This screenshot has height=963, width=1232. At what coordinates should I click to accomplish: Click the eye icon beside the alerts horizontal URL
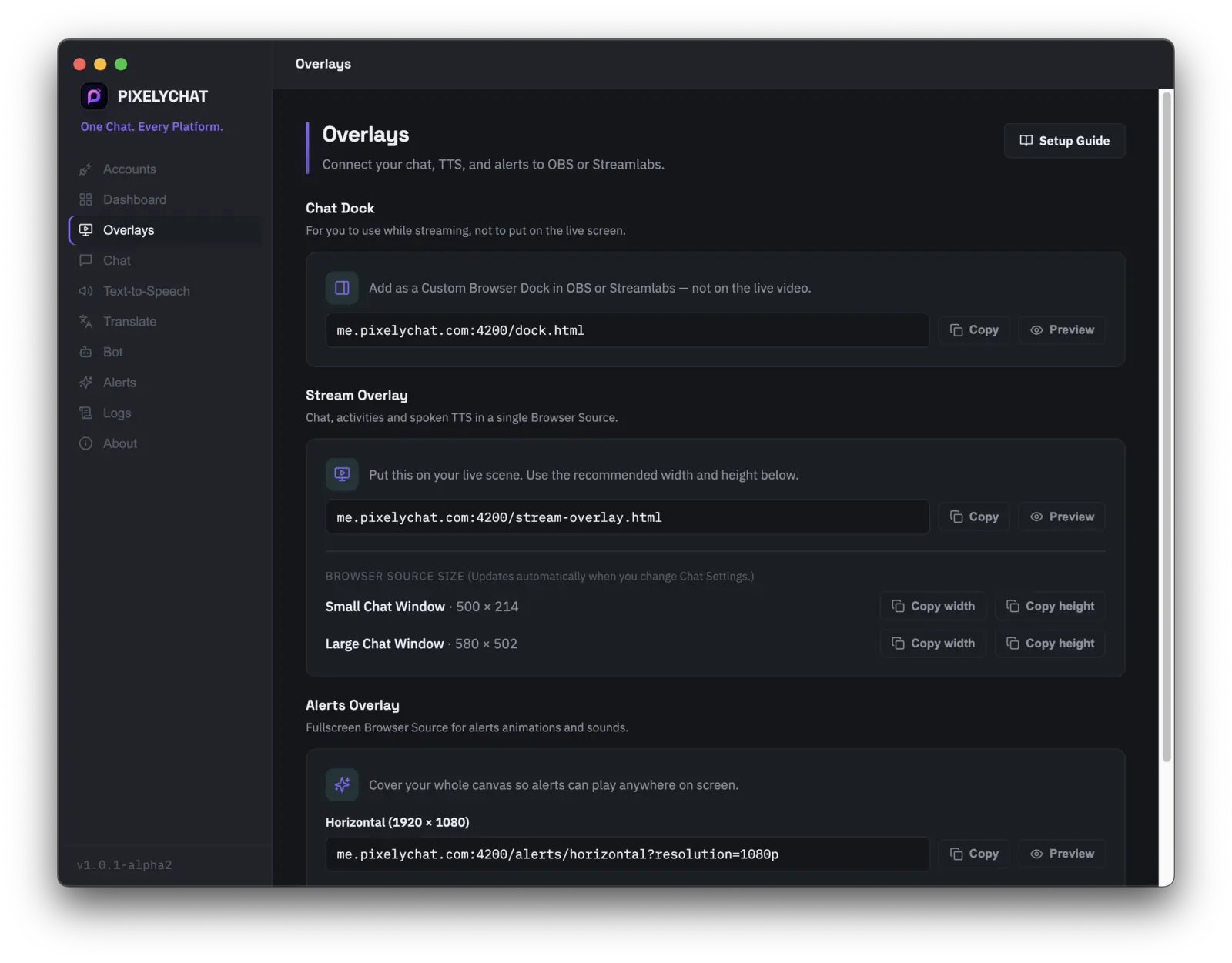[x=1036, y=854]
